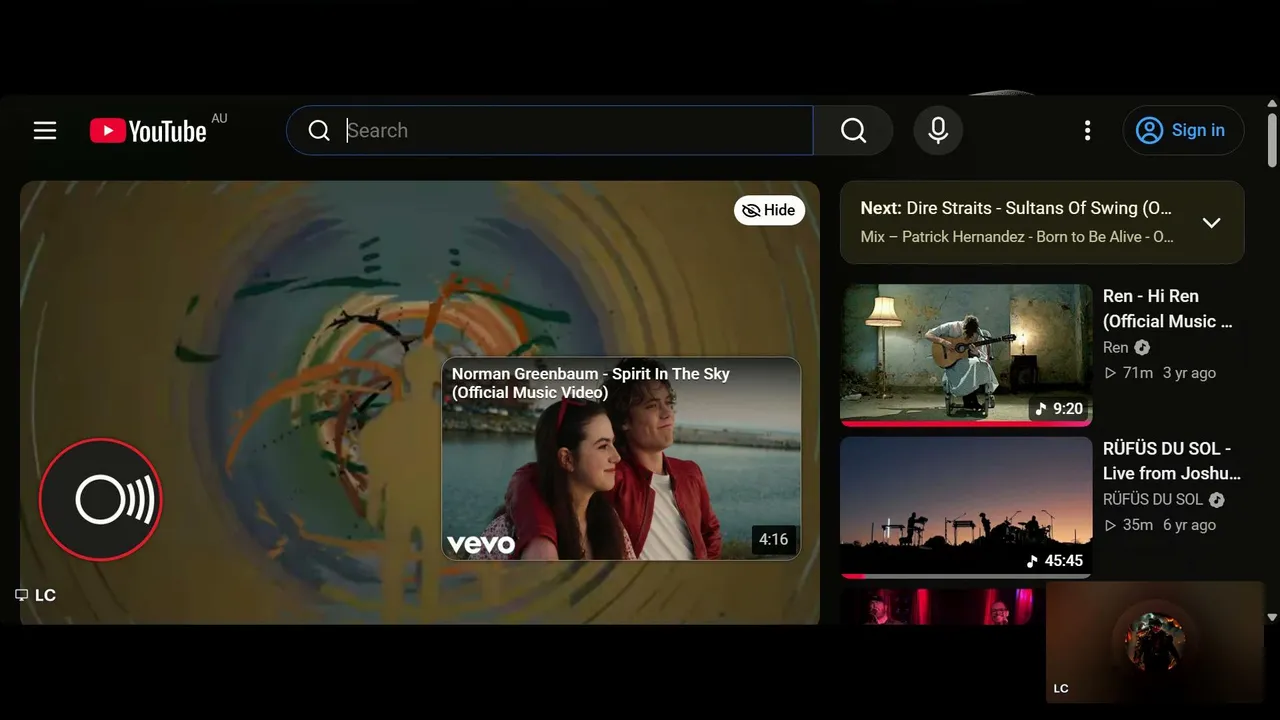1280x720 pixels.
Task: Open Ren - Hi Ren title link
Action: [x=1168, y=309]
